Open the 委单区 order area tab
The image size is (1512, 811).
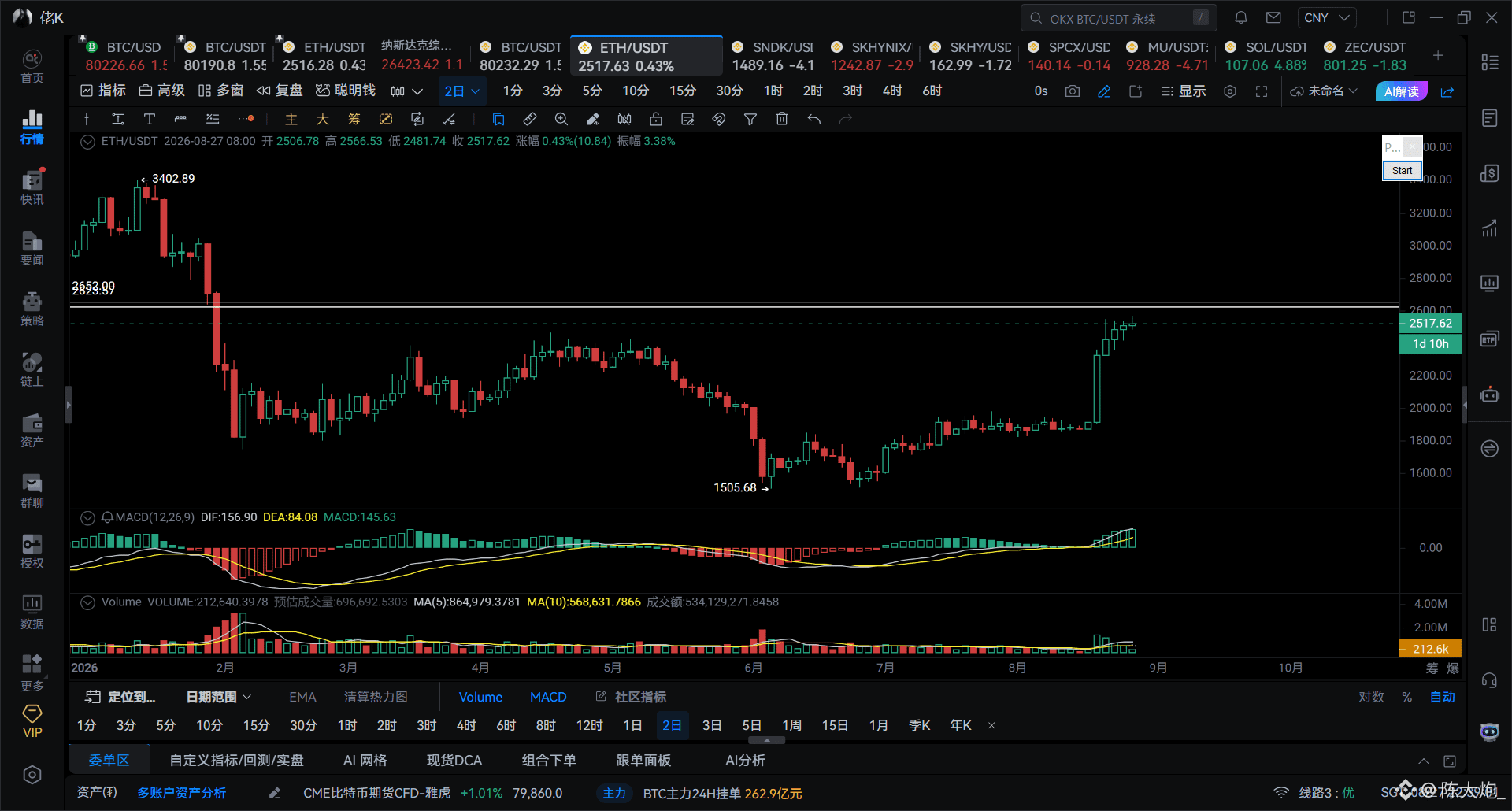point(109,761)
